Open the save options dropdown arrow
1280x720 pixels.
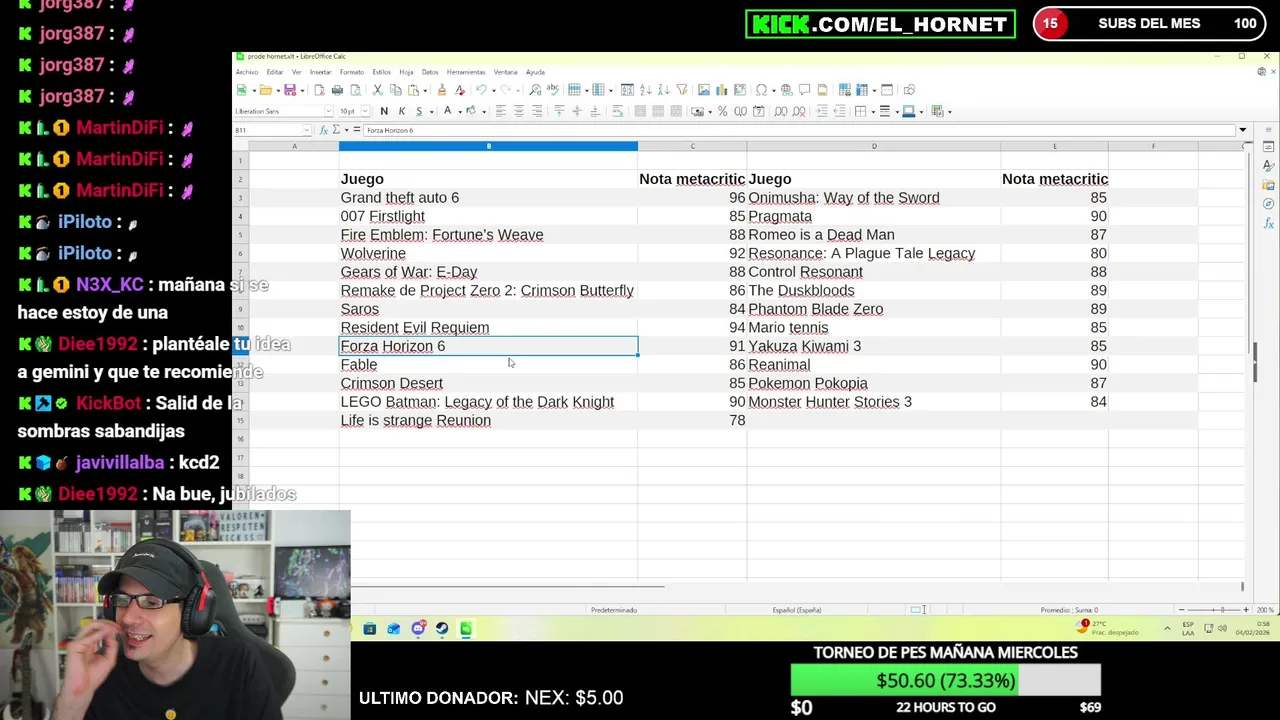point(302,90)
